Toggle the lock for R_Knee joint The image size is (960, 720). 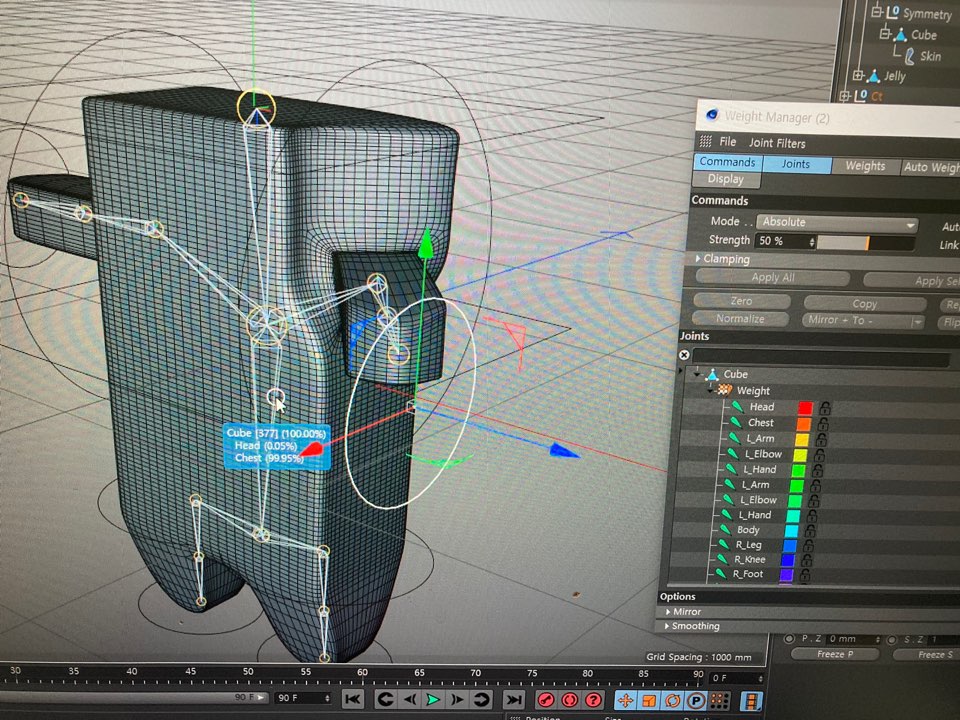pyautogui.click(x=806, y=560)
